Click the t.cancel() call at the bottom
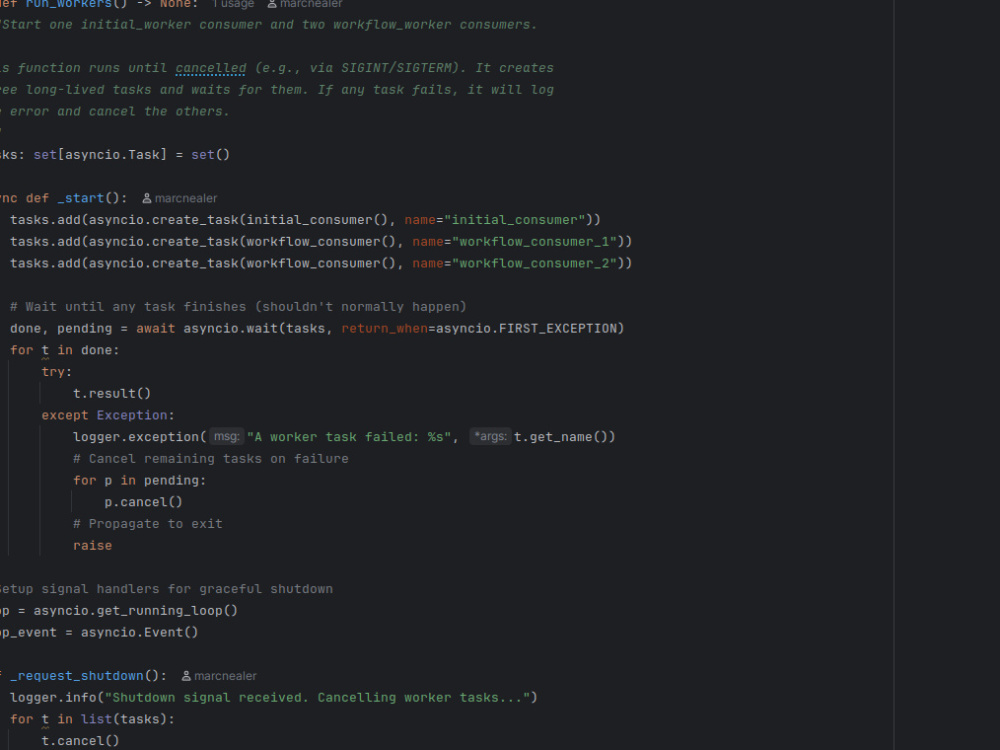The width and height of the screenshot is (1000, 750). pos(80,741)
